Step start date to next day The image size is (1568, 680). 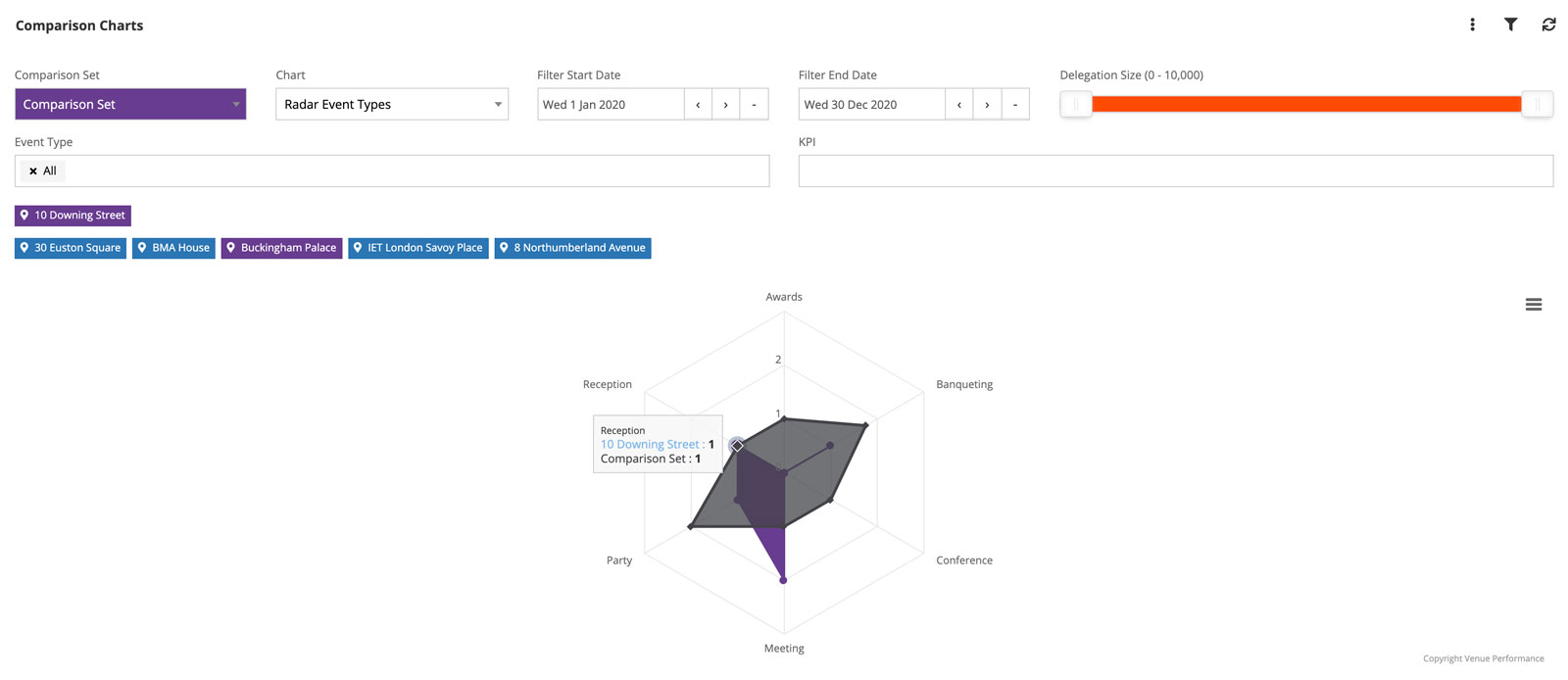(725, 105)
